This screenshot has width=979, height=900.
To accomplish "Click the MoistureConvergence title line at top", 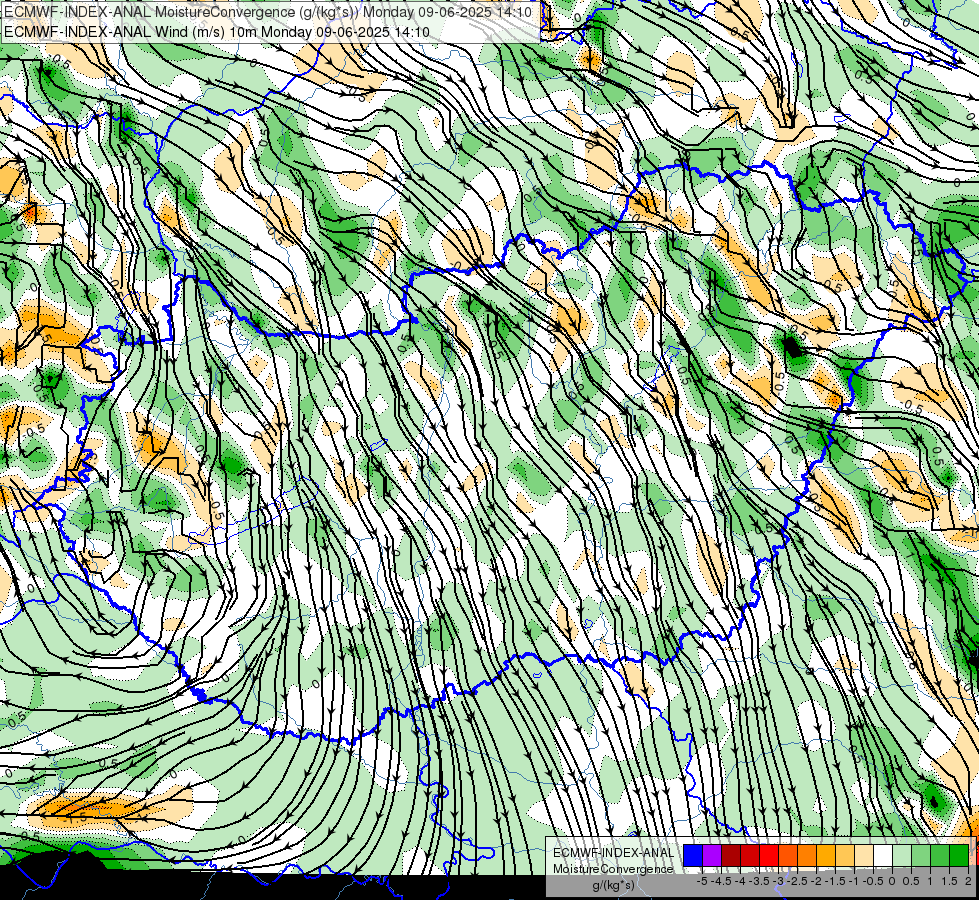I will coord(268,12).
